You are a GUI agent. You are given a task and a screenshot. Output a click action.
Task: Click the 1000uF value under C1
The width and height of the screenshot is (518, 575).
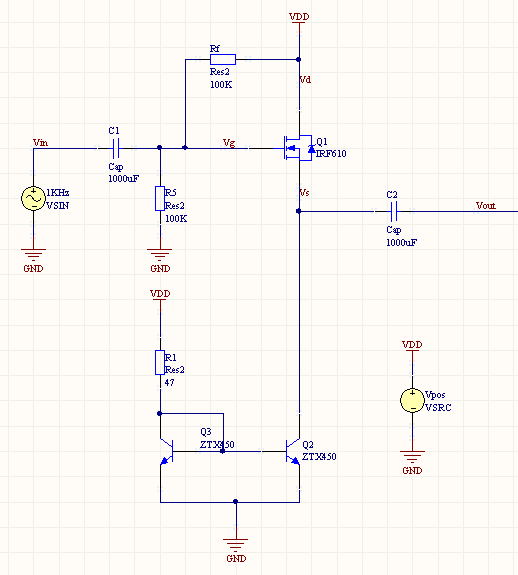[x=124, y=179]
